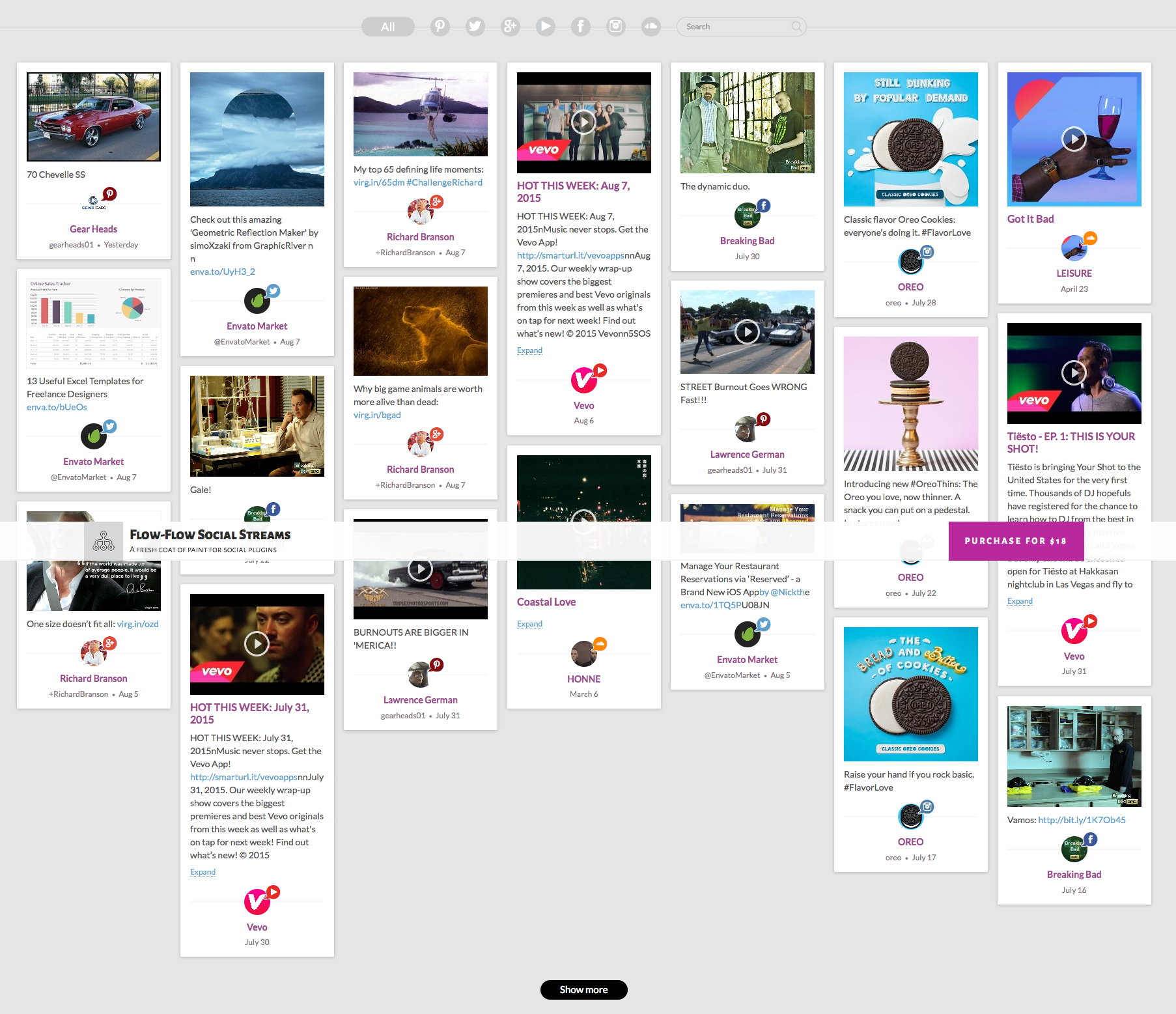
Task: Filter stream by Pinterest icon
Action: click(440, 27)
